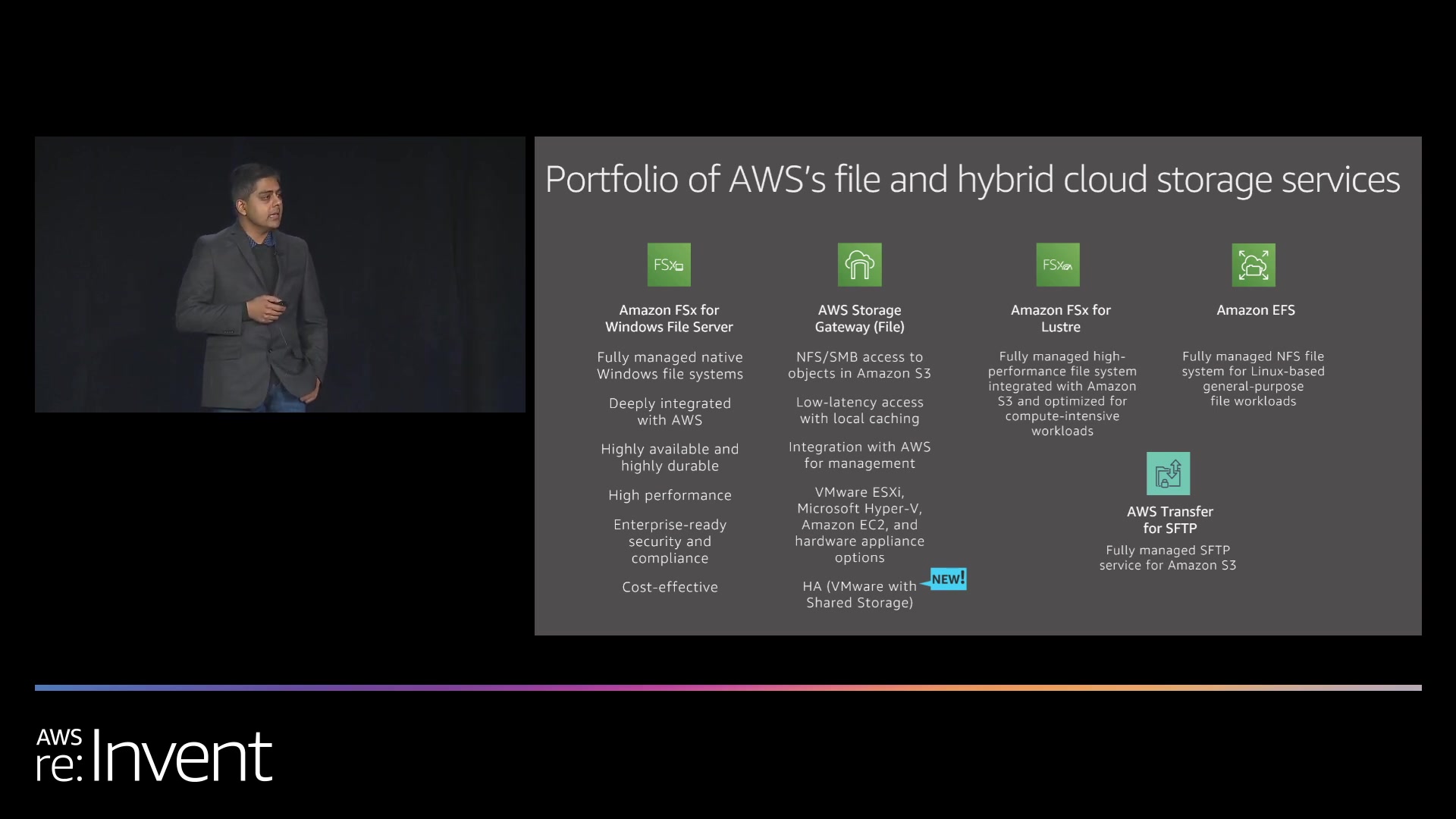The width and height of the screenshot is (1456, 819).
Task: Click the presenter video feed thumbnail
Action: point(279,275)
